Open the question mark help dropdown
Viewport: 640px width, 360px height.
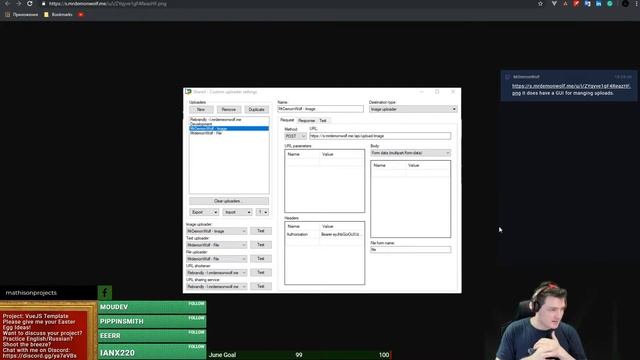[262, 212]
